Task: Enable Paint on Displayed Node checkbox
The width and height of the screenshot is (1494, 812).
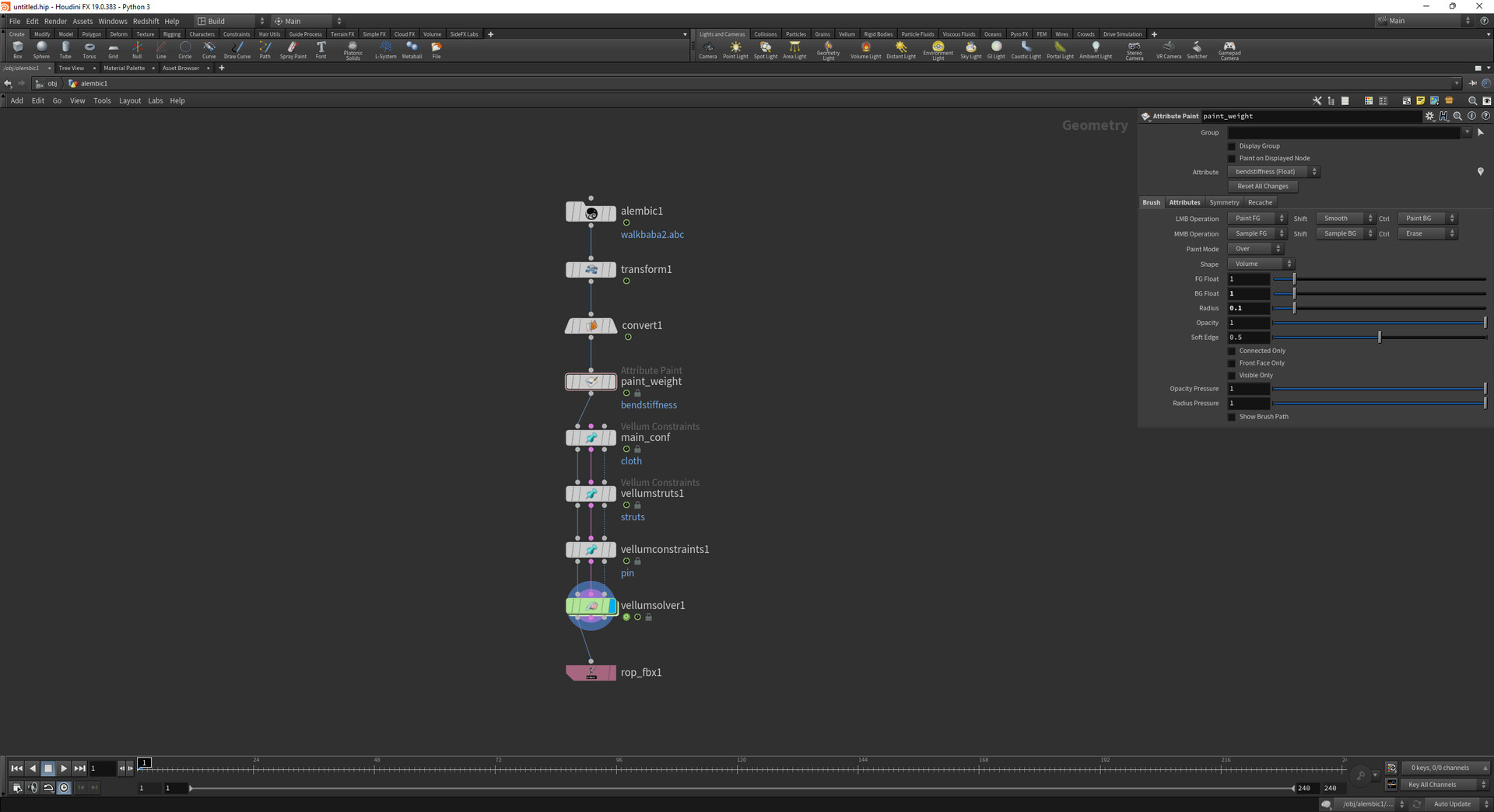Action: [x=1232, y=159]
